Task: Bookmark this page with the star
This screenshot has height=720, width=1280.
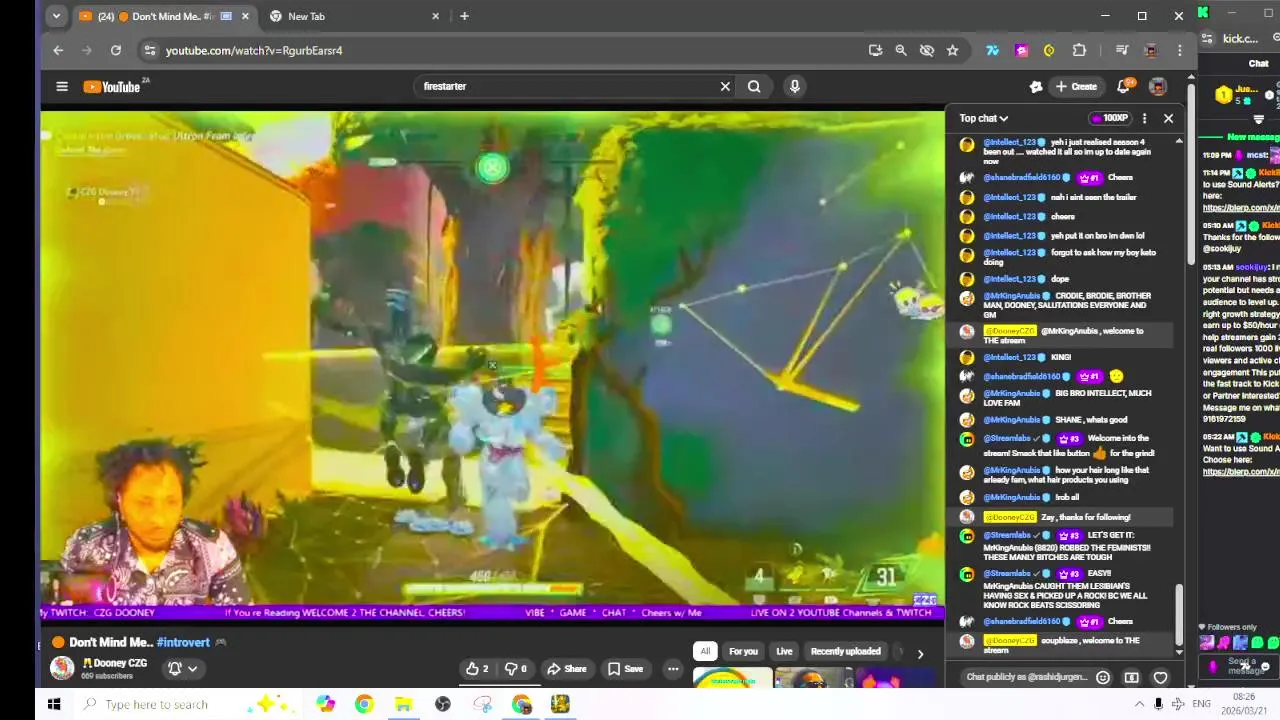Action: [x=953, y=50]
